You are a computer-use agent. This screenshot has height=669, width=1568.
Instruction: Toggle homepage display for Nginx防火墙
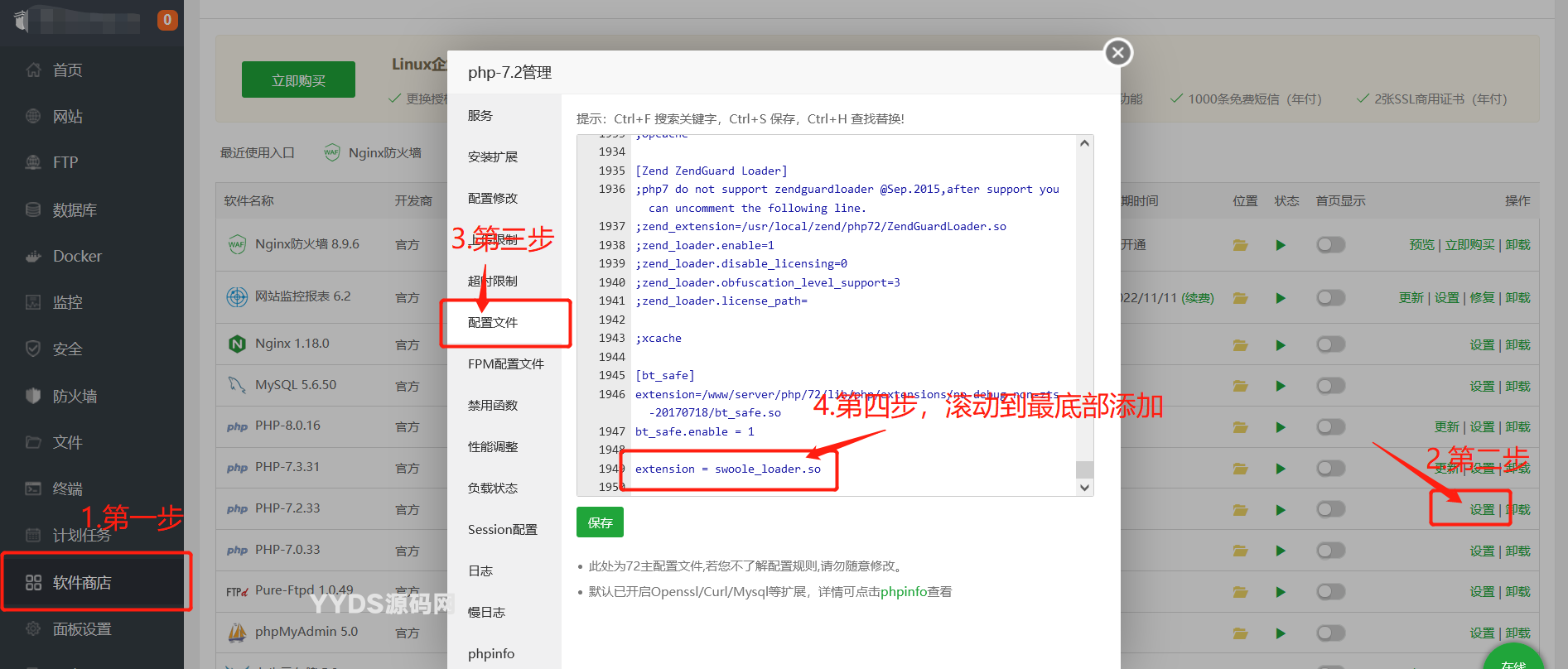pos(1330,245)
